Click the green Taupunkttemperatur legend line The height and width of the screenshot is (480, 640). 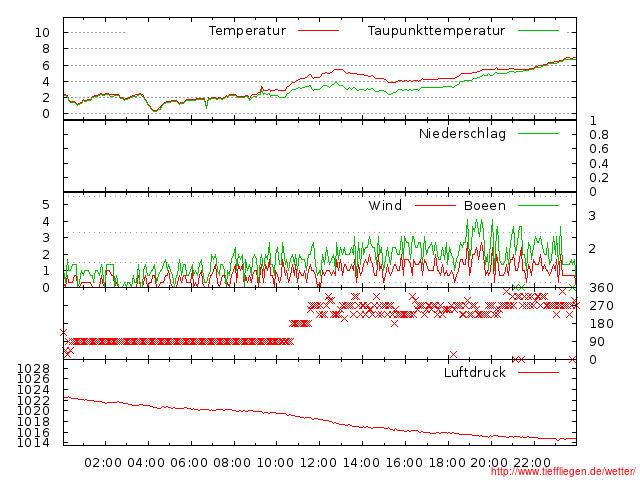pos(538,31)
